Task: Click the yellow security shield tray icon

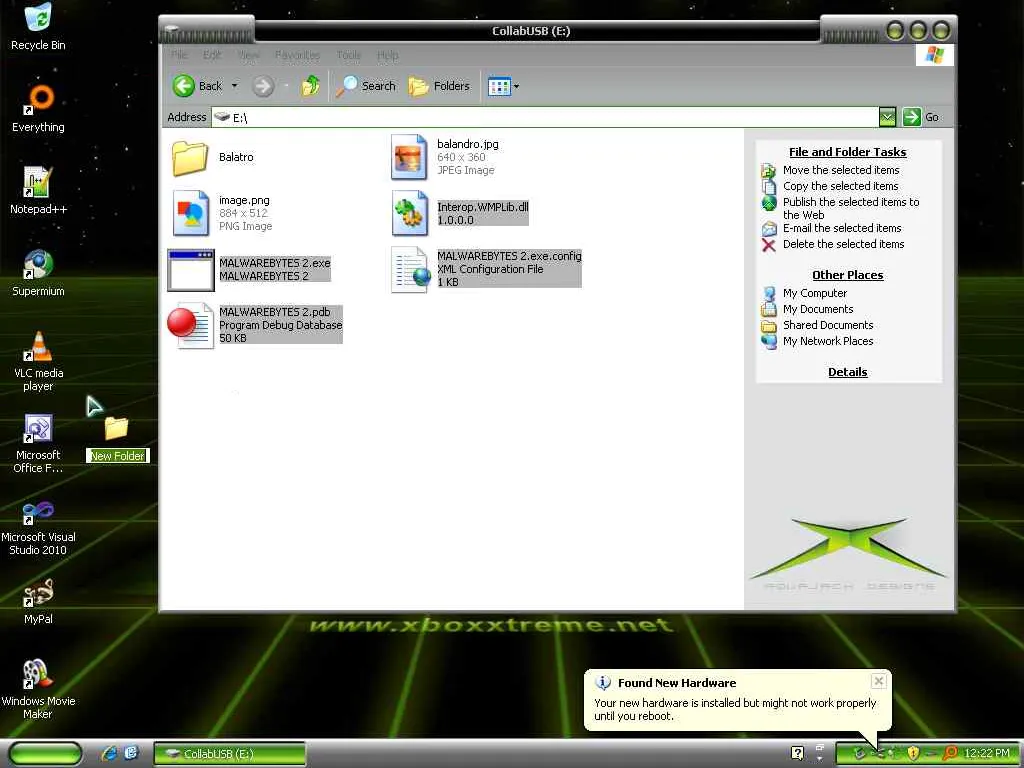Action: click(x=913, y=753)
